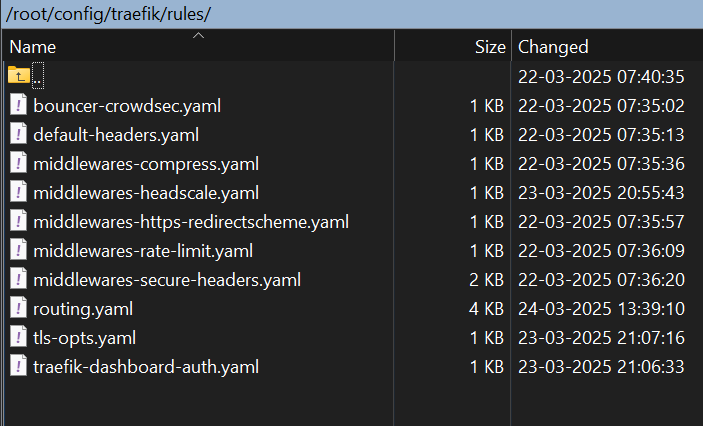Click the tls-opts.yaml file icon
703x426 pixels.
click(18, 338)
